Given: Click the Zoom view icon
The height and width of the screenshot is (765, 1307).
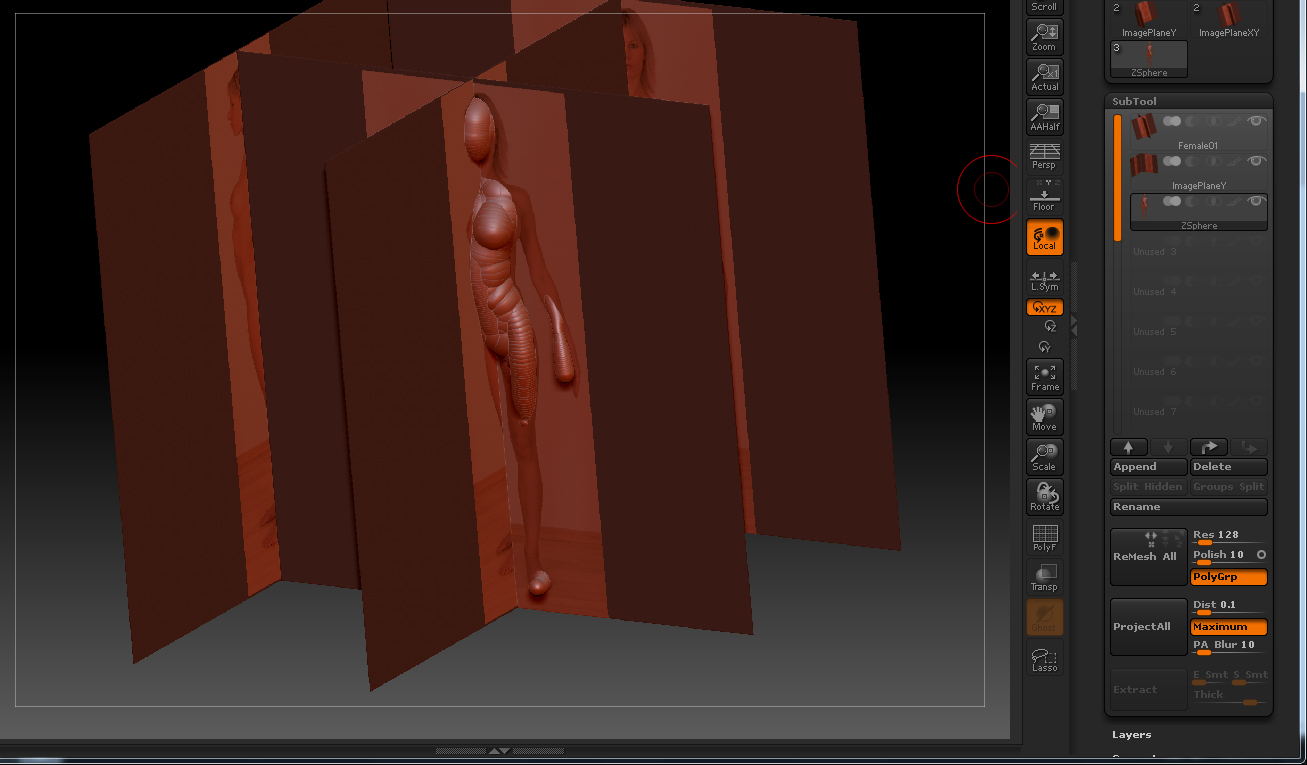Looking at the screenshot, I should click(x=1044, y=37).
